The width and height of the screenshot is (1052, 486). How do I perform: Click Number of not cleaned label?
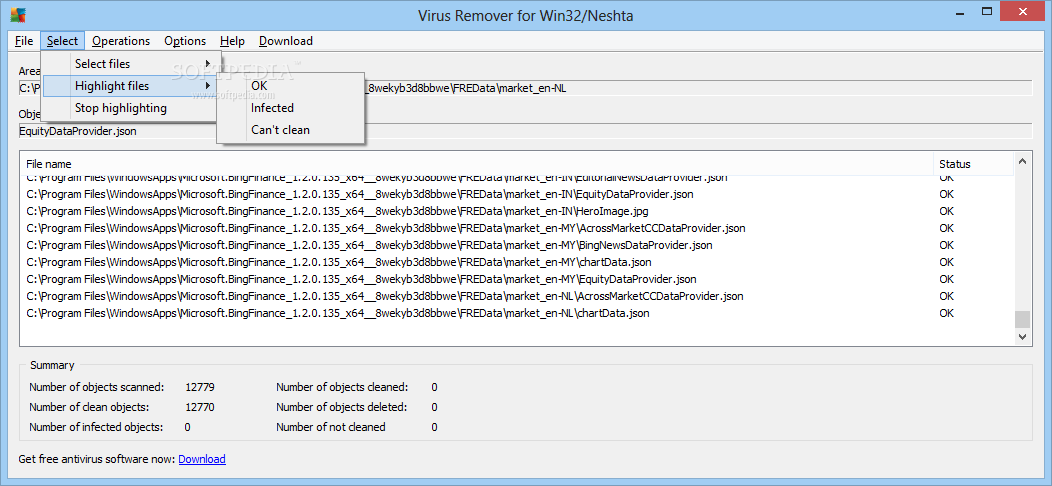[x=331, y=427]
